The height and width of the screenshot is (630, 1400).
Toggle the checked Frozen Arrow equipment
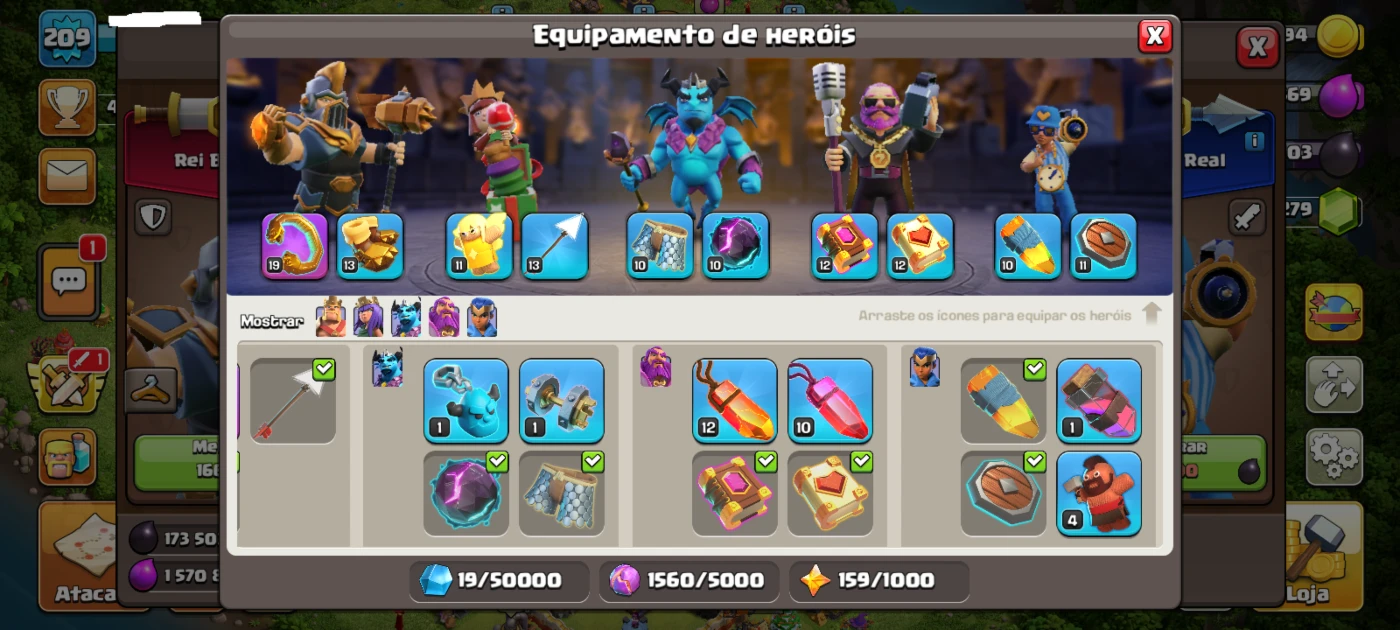pos(293,401)
